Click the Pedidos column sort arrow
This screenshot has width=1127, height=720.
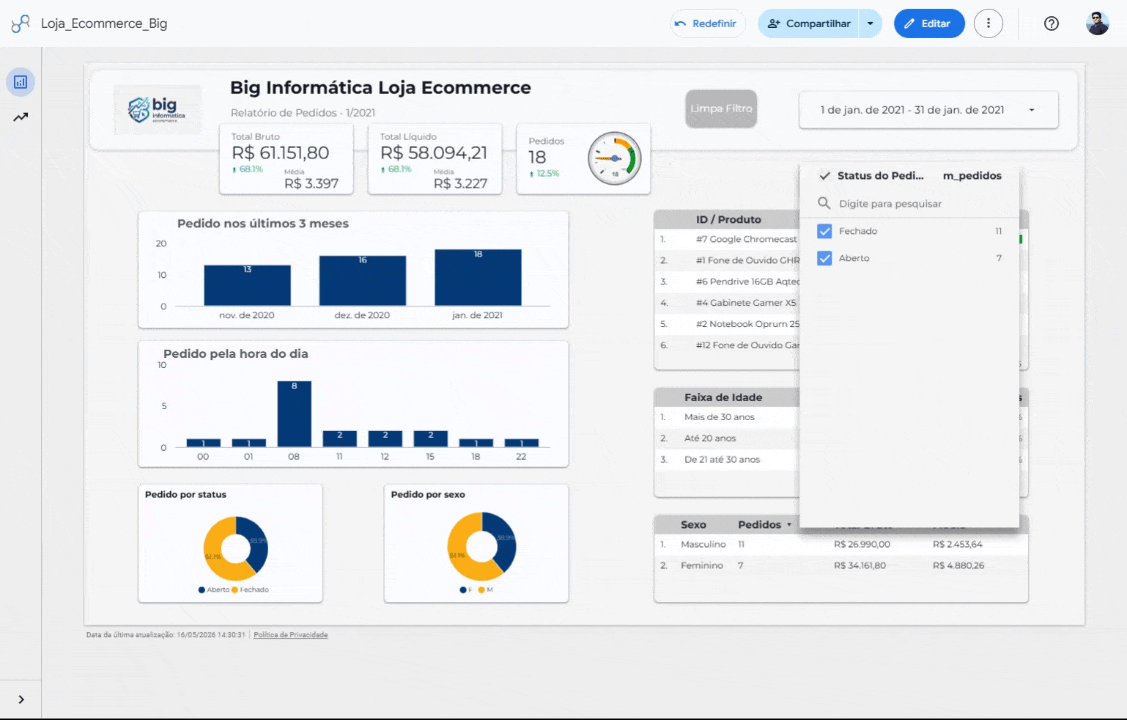click(x=789, y=525)
